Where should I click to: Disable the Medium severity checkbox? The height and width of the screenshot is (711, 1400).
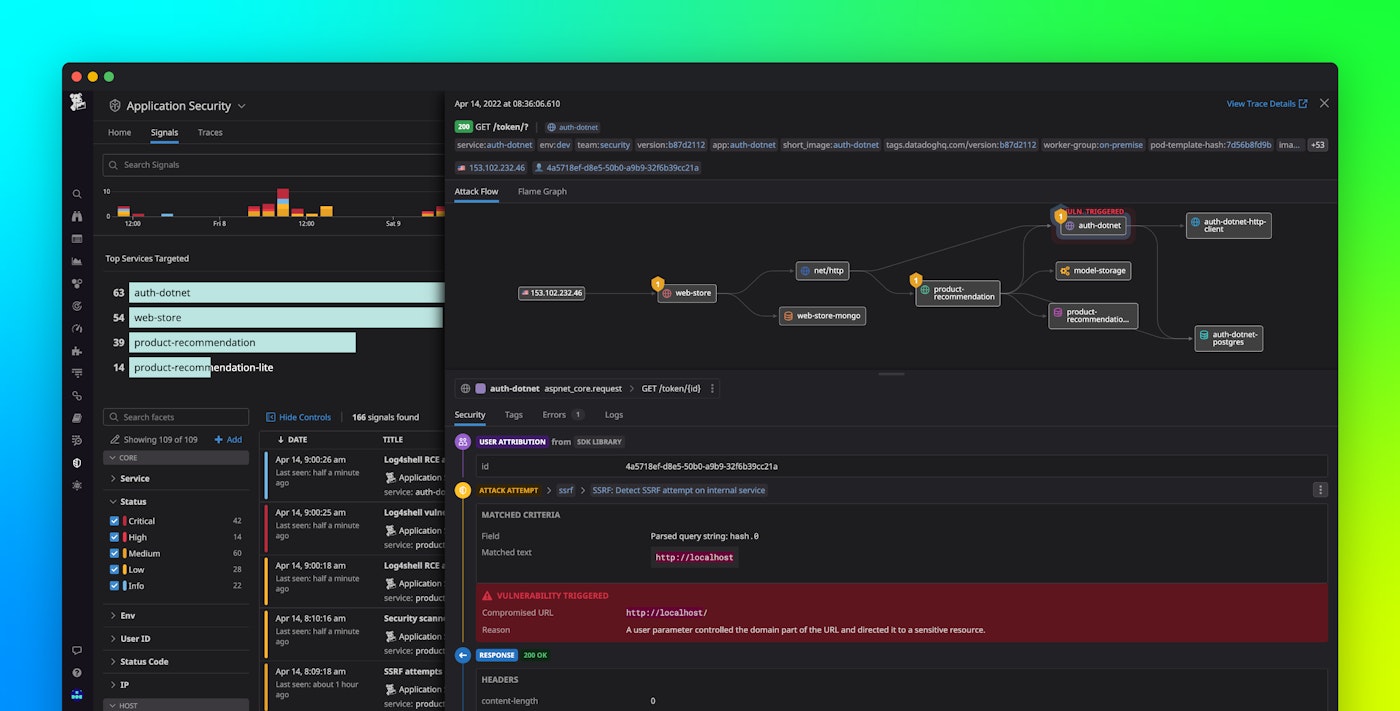click(113, 553)
